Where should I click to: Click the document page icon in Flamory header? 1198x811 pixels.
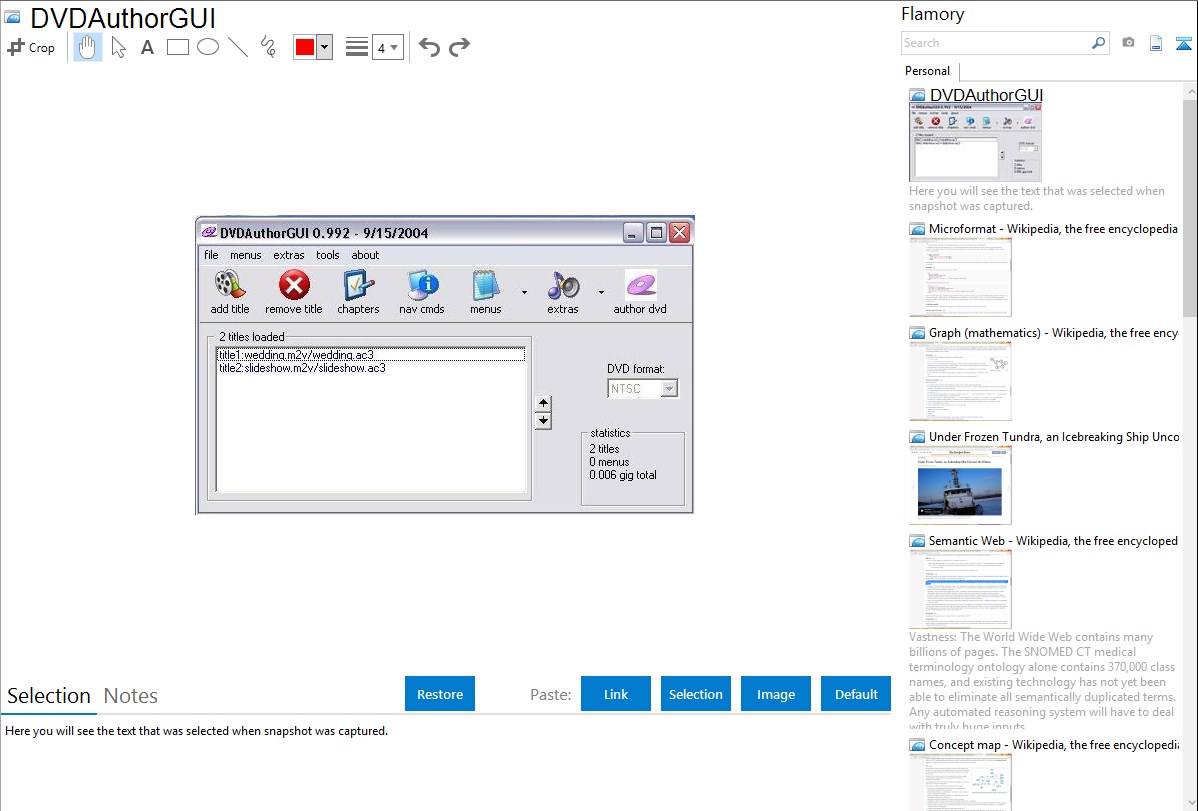coord(1156,43)
